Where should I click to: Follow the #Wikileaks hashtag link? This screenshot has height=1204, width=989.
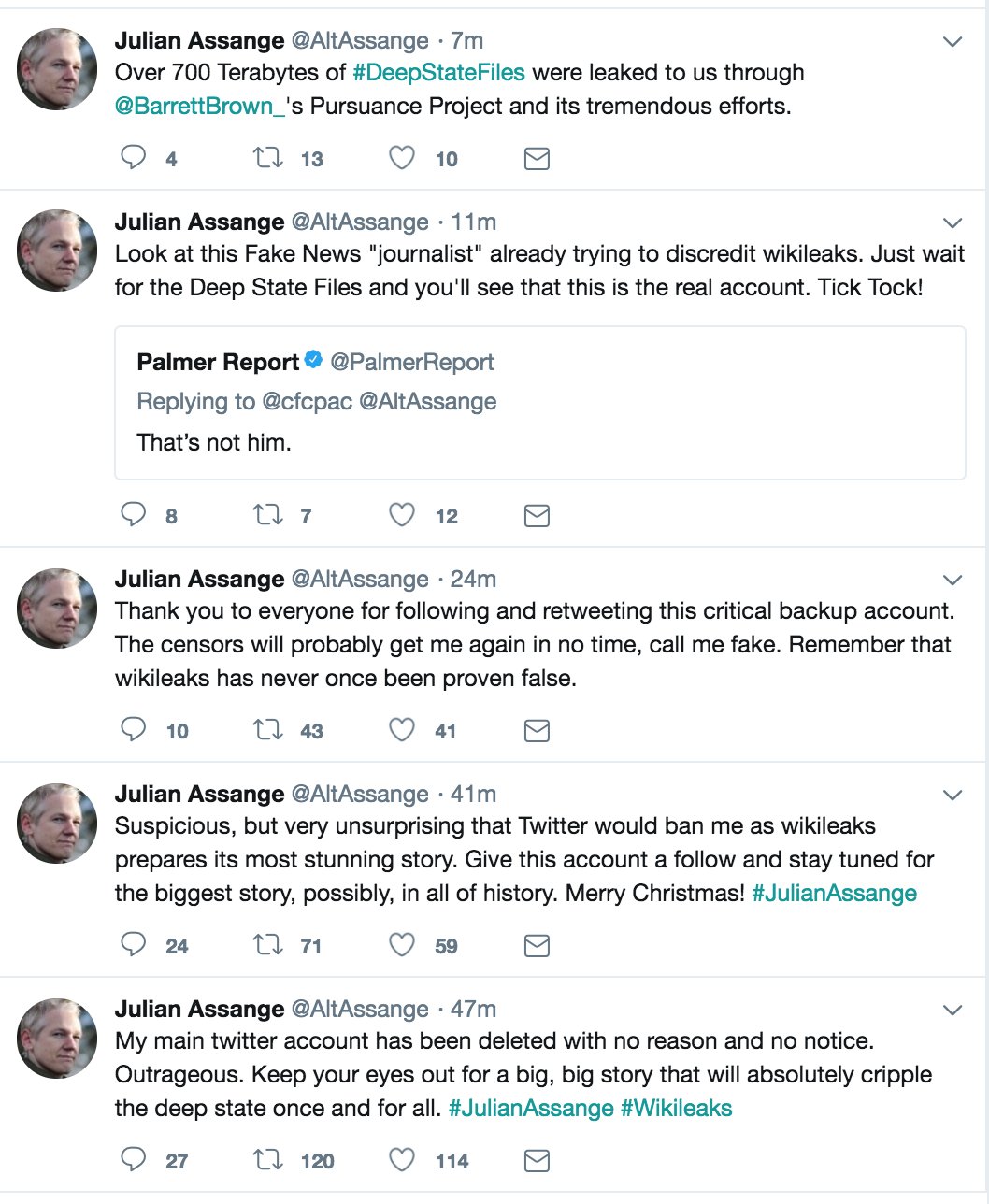point(676,1109)
